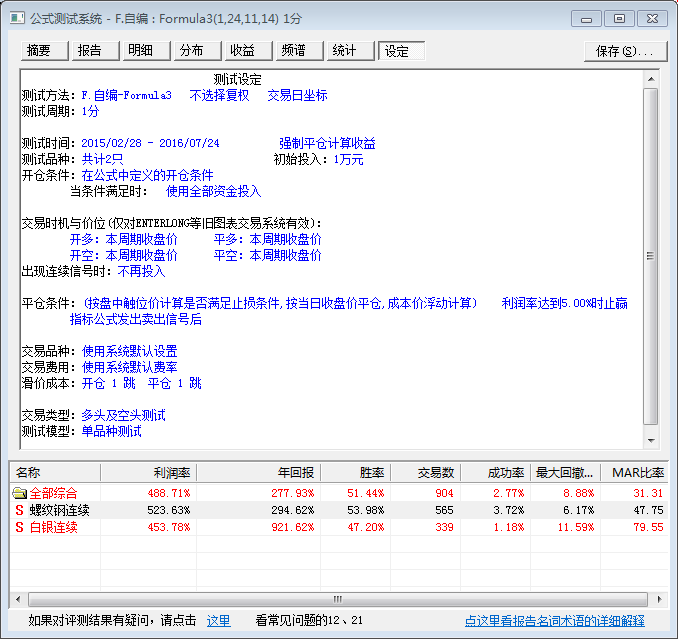
Task: Click the 488.71% profit rate cell
Action: coord(169,493)
